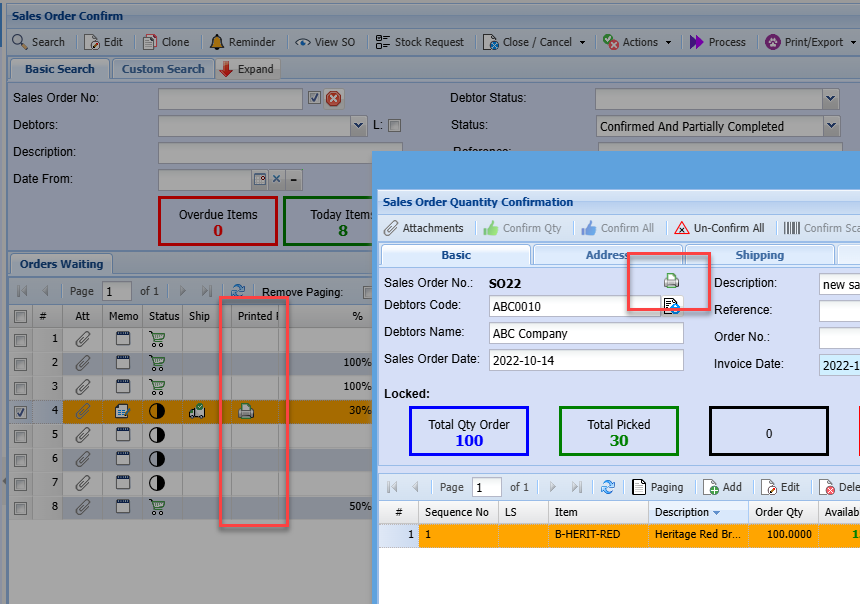Uncheck the selected row 4 checkbox
The width and height of the screenshot is (860, 604).
(x=21, y=411)
